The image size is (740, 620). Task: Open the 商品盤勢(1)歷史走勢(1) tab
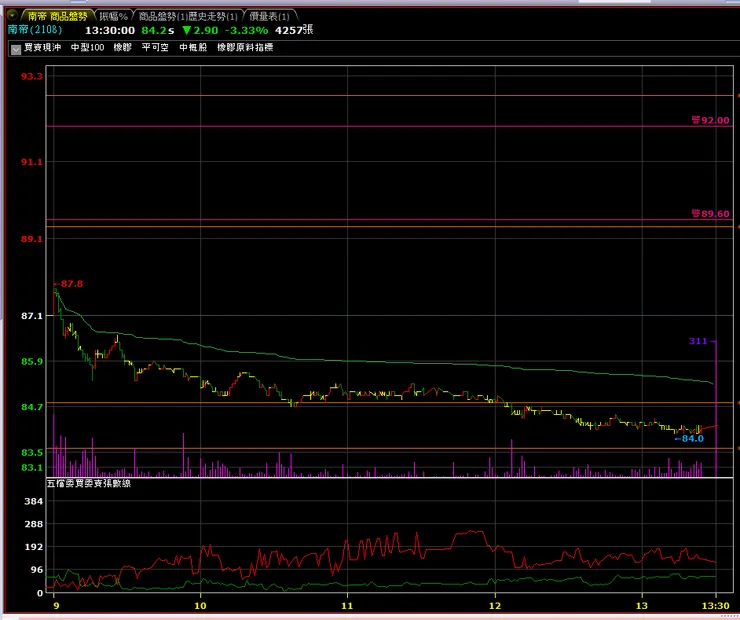tap(188, 17)
